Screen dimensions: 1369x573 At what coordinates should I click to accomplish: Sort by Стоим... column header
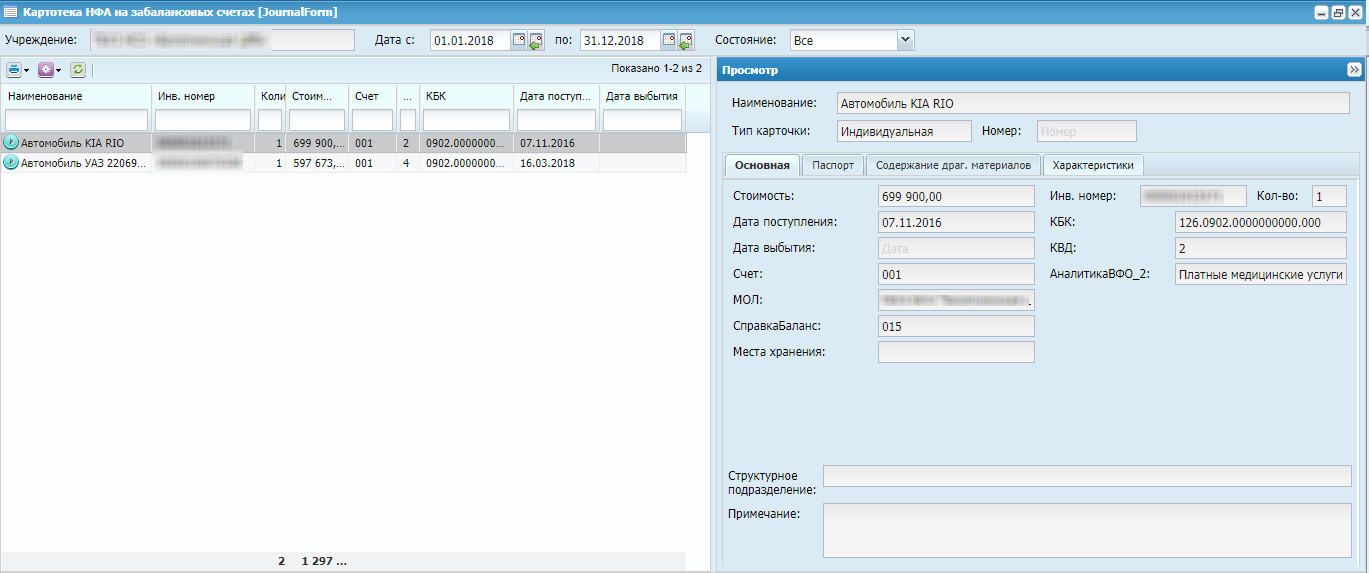317,96
